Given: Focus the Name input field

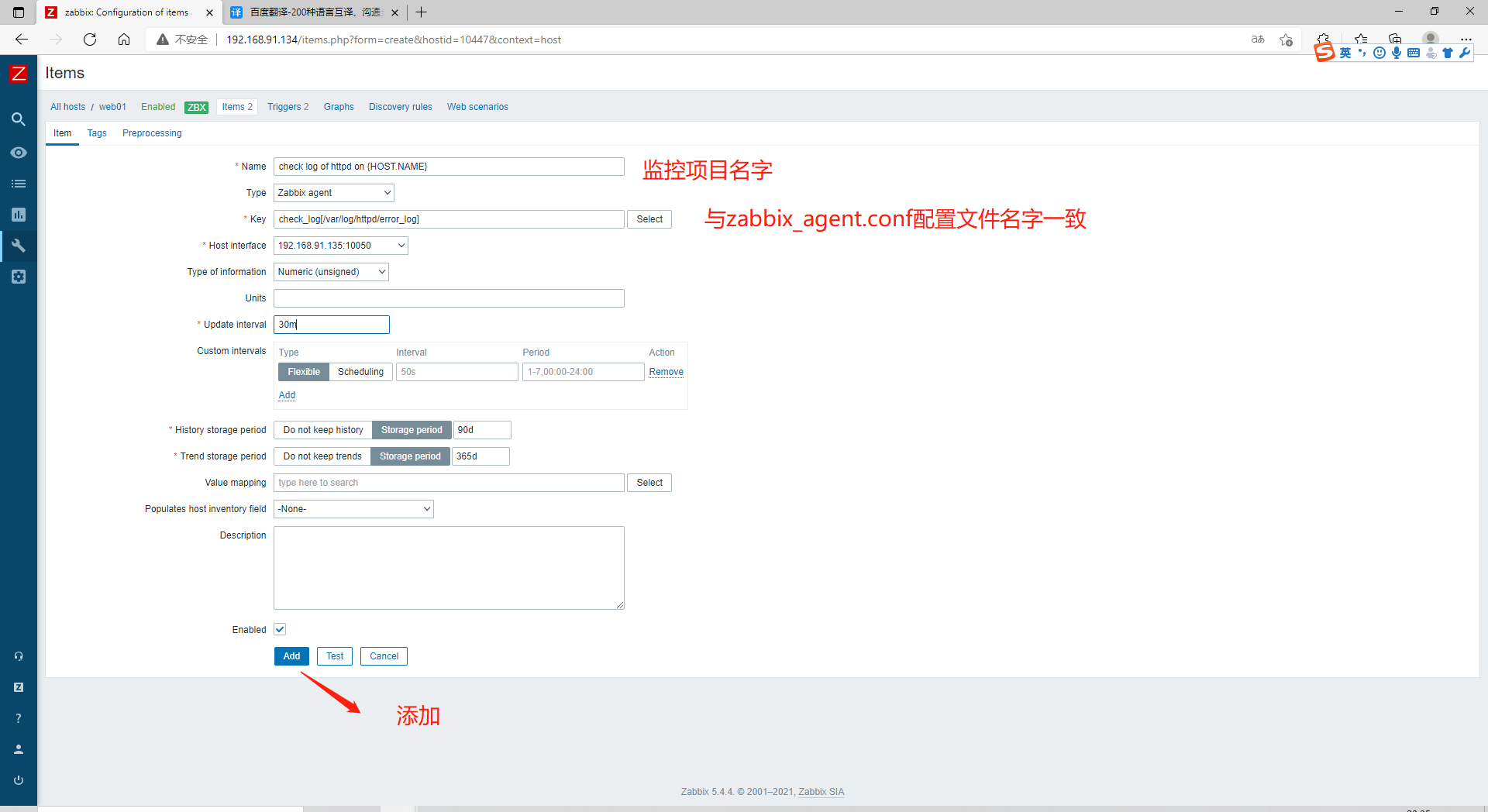Looking at the screenshot, I should tap(449, 167).
